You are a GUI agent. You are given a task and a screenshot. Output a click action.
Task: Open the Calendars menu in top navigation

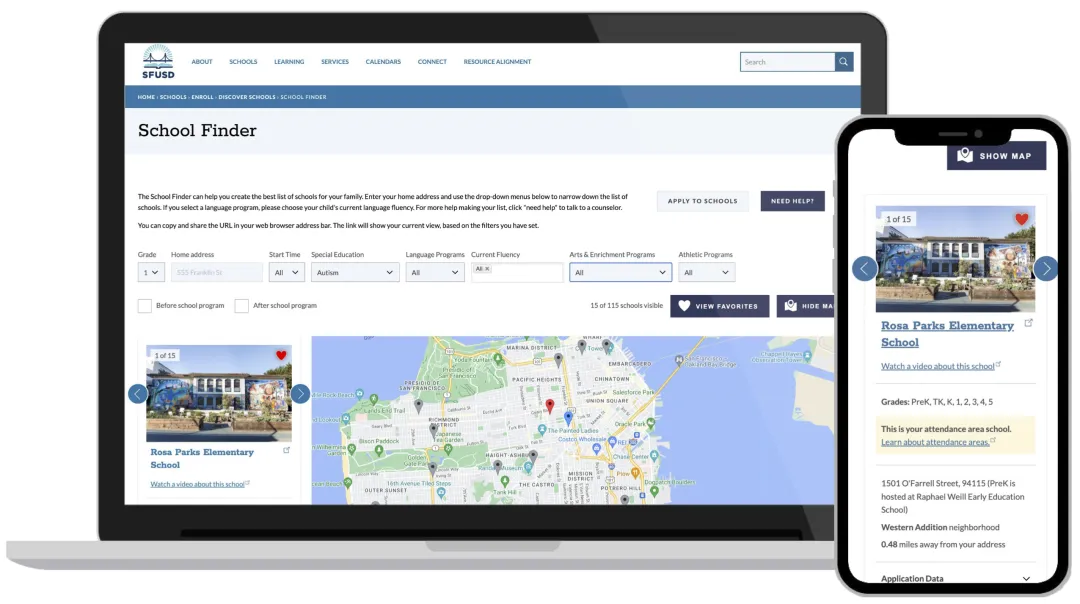pyautogui.click(x=383, y=62)
